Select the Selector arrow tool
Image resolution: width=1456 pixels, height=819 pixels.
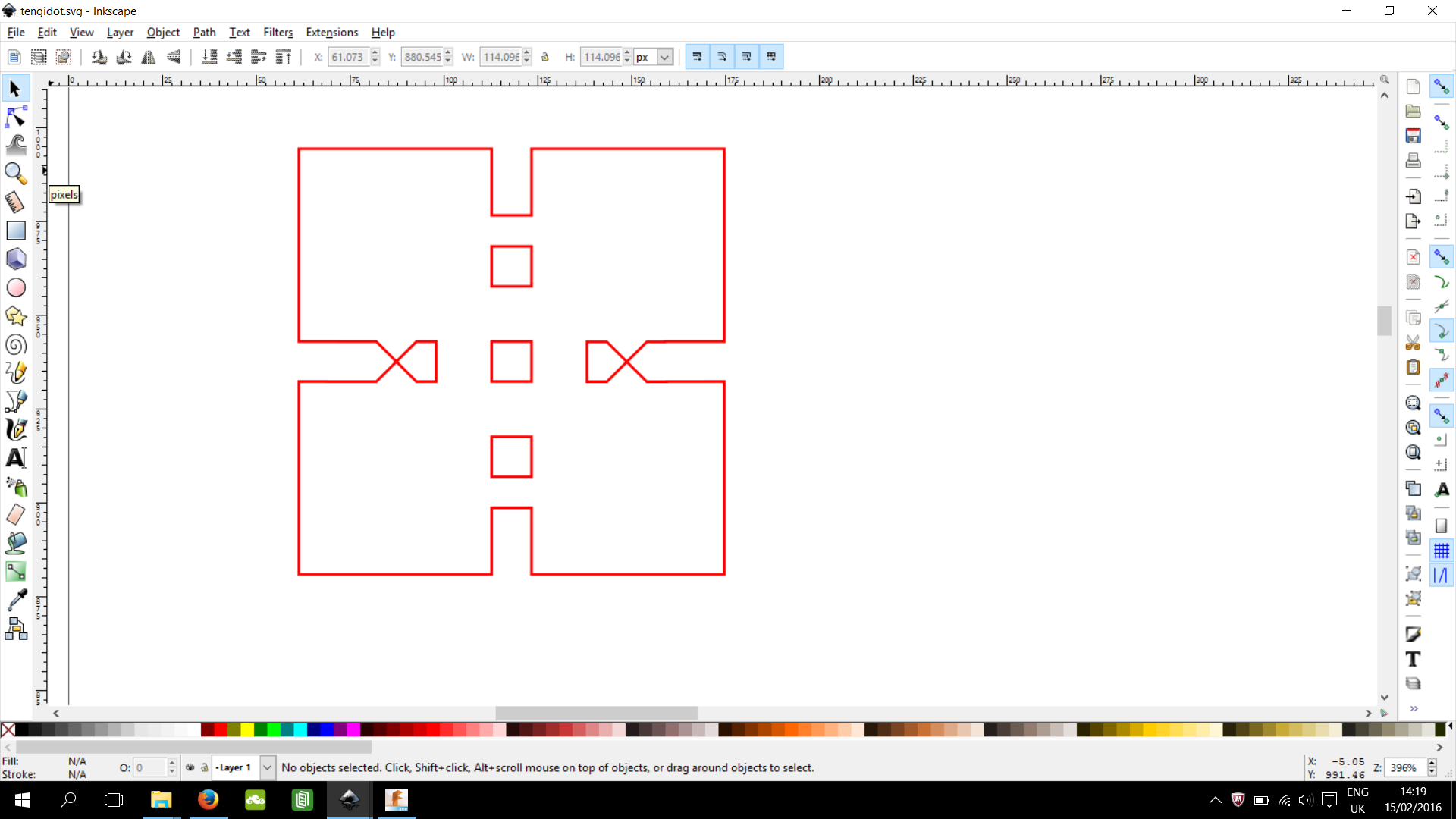(15, 89)
